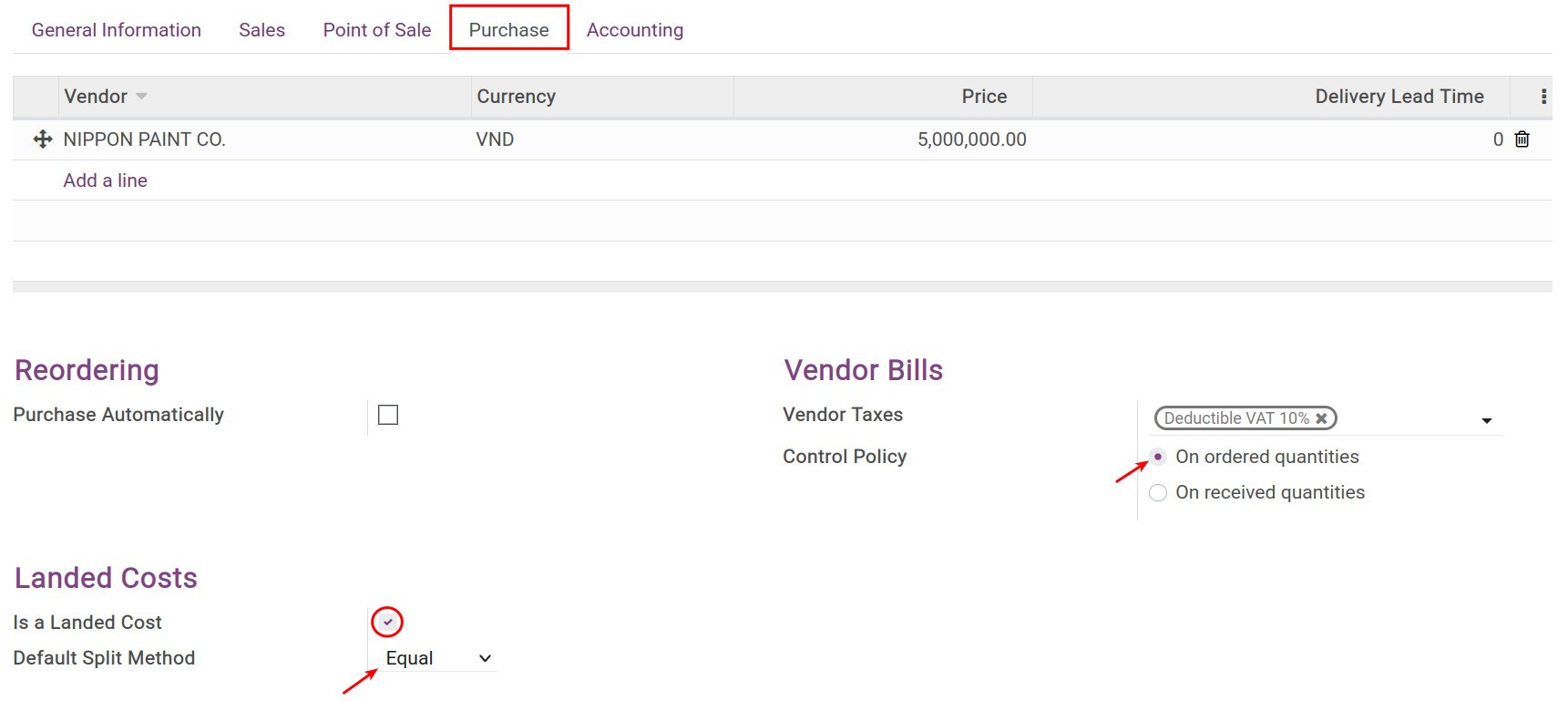Click Add a line to insert vendor
The image size is (1568, 701).
click(x=105, y=180)
